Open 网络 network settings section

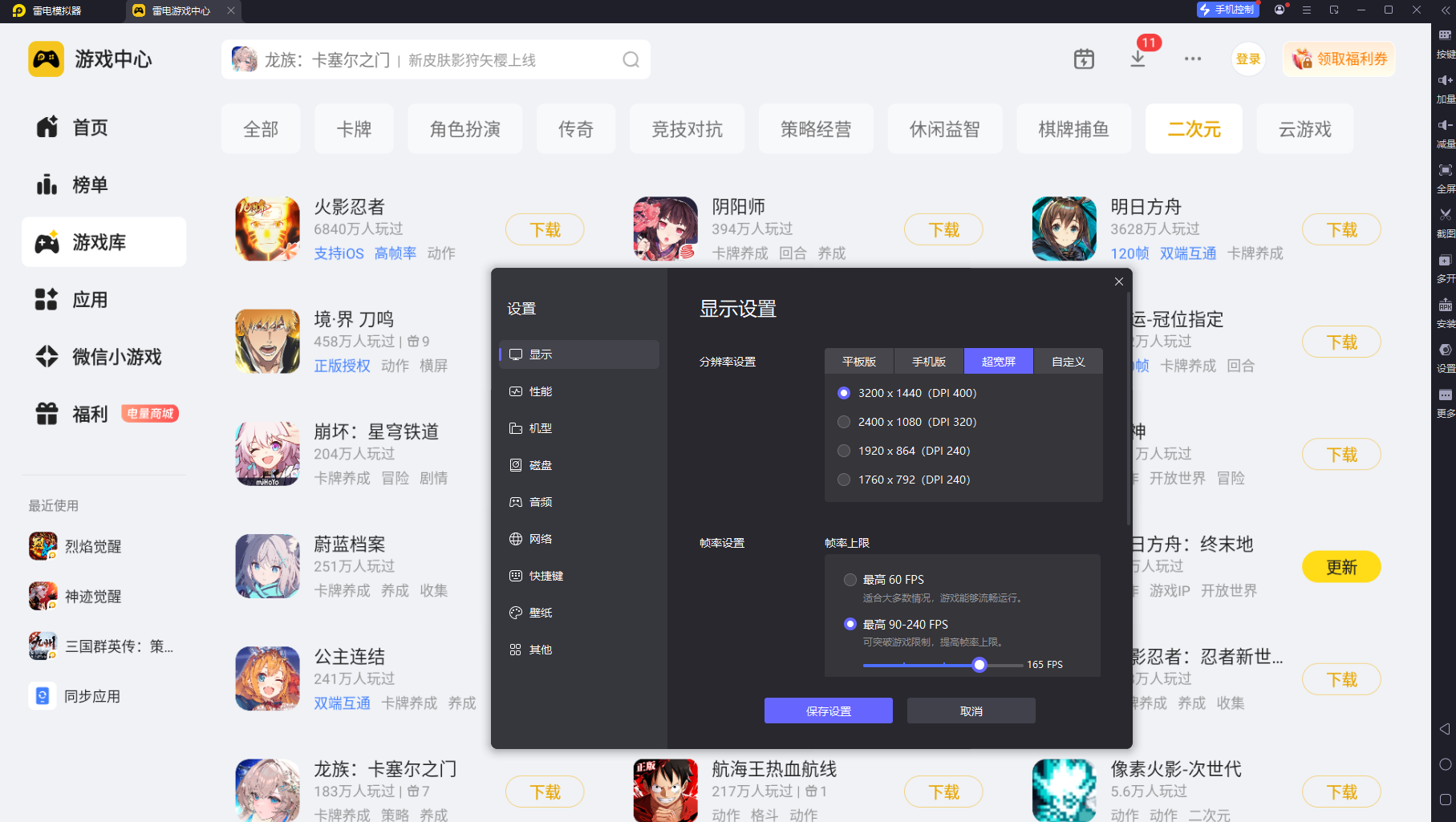(579, 539)
